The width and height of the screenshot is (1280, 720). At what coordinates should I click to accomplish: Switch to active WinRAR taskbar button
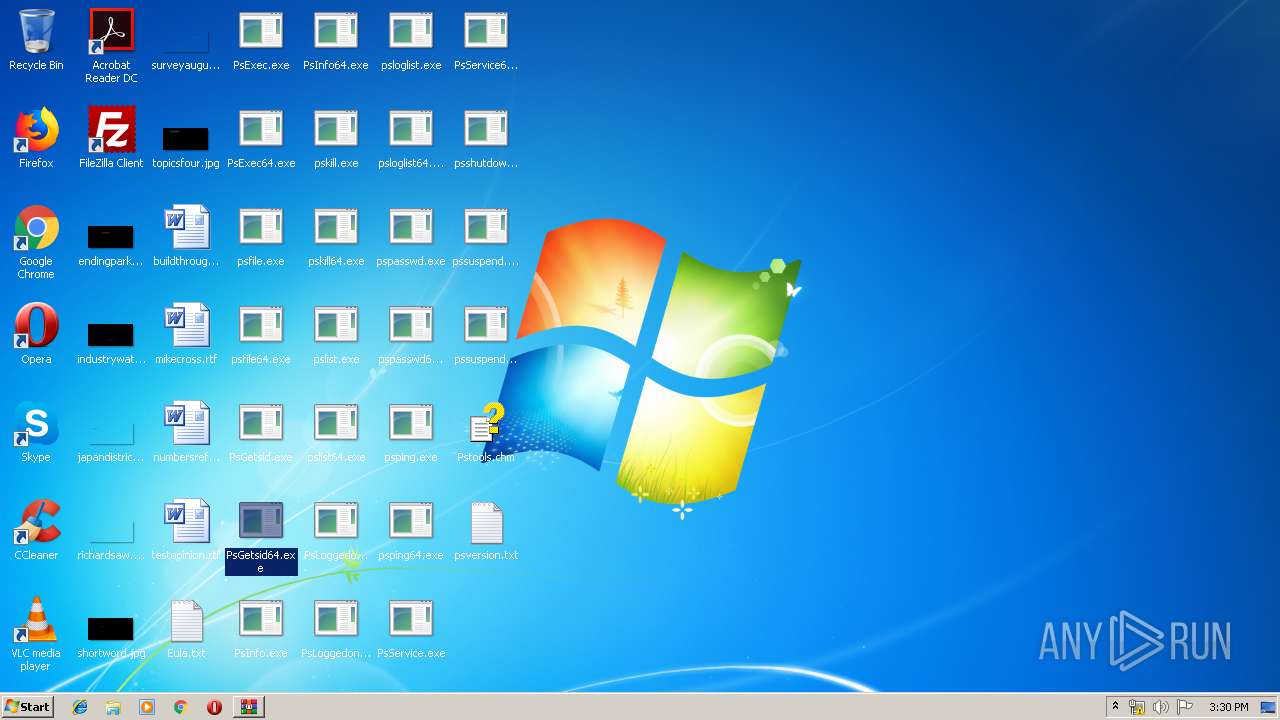pos(248,707)
